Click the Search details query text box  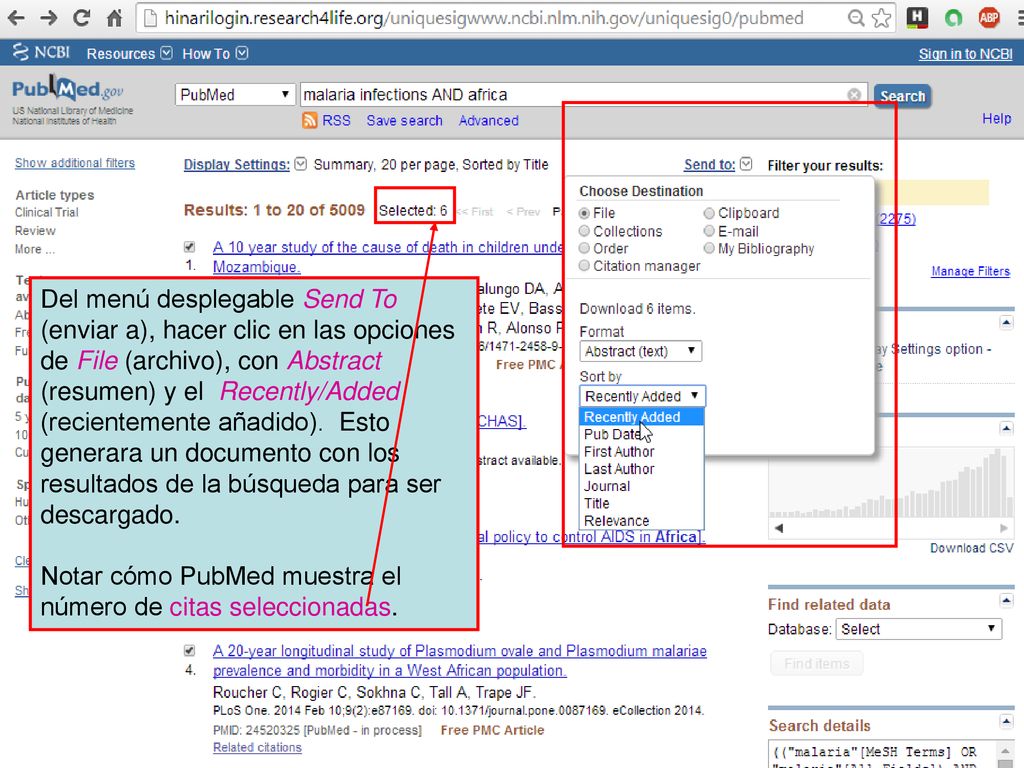[884, 754]
